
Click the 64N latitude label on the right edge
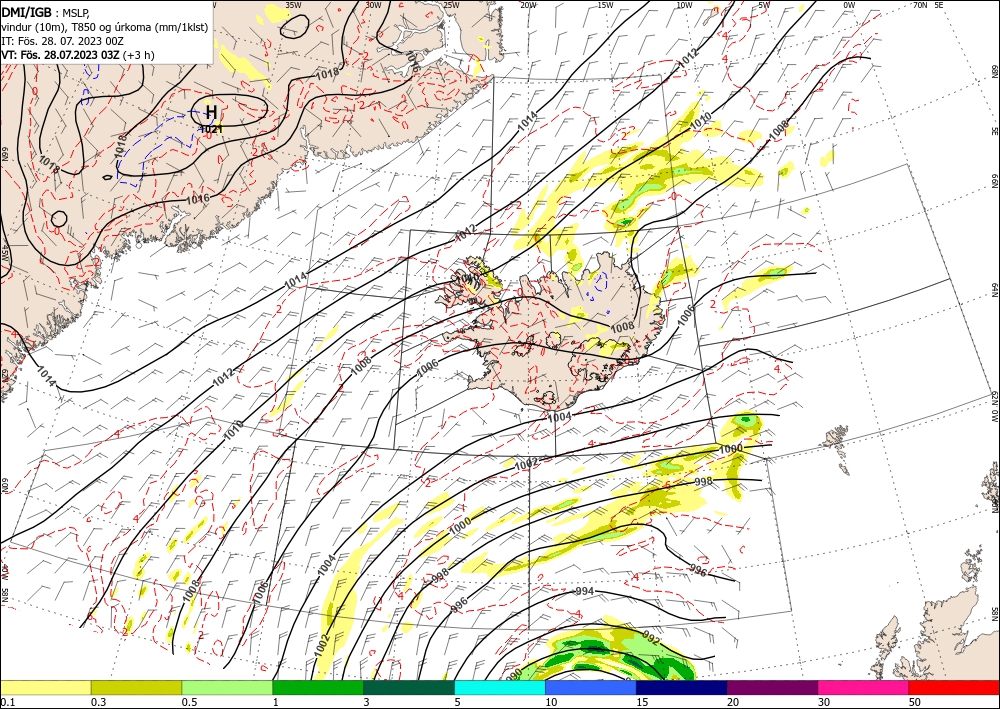(x=994, y=289)
